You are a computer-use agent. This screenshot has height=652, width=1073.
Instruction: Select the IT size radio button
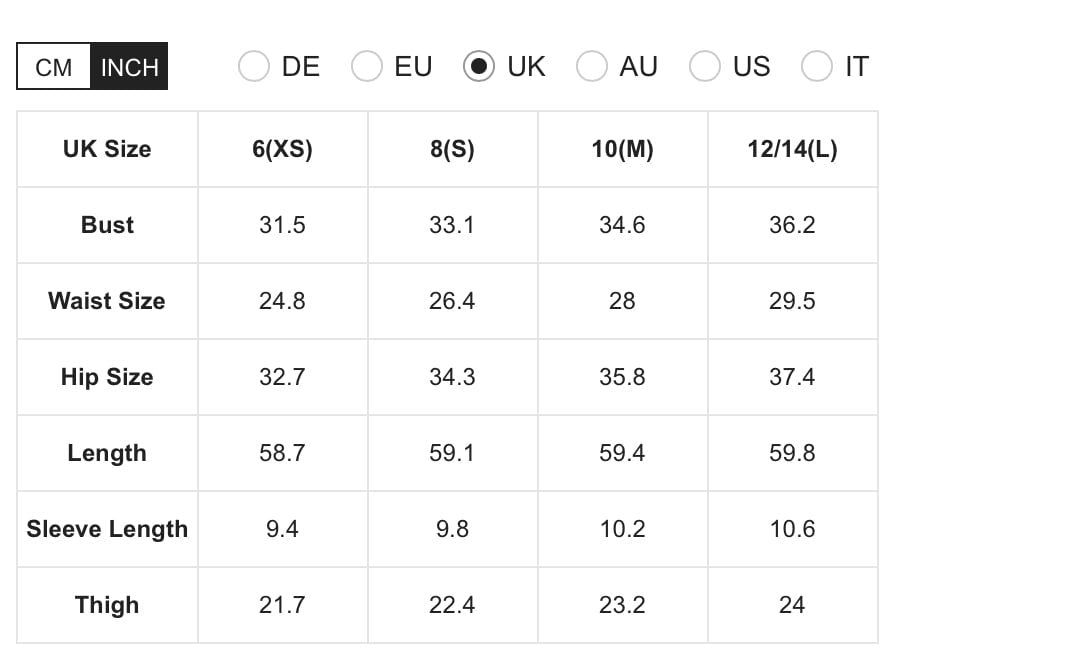pyautogui.click(x=817, y=67)
